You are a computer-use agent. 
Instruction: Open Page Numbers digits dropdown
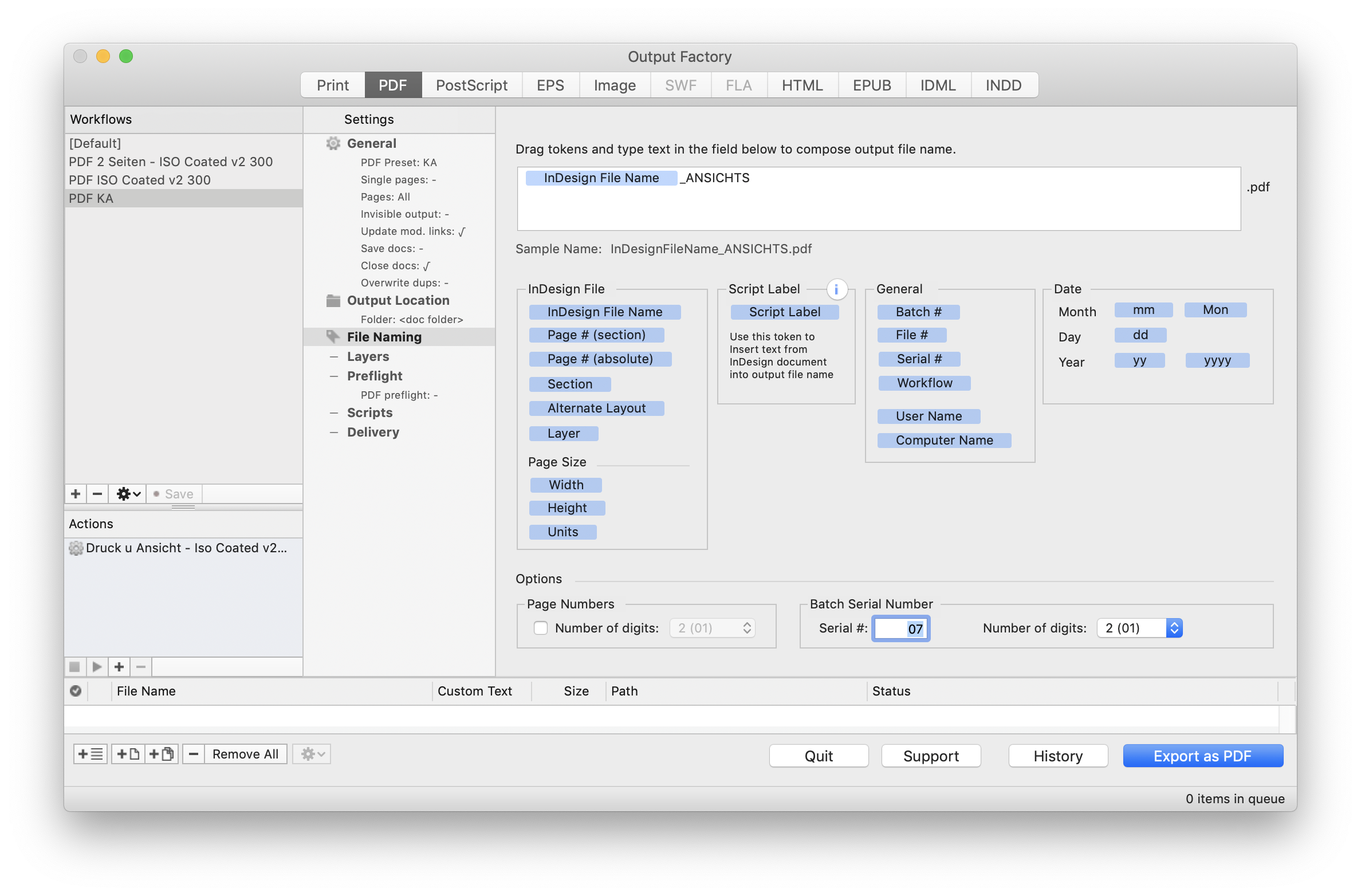click(x=713, y=628)
